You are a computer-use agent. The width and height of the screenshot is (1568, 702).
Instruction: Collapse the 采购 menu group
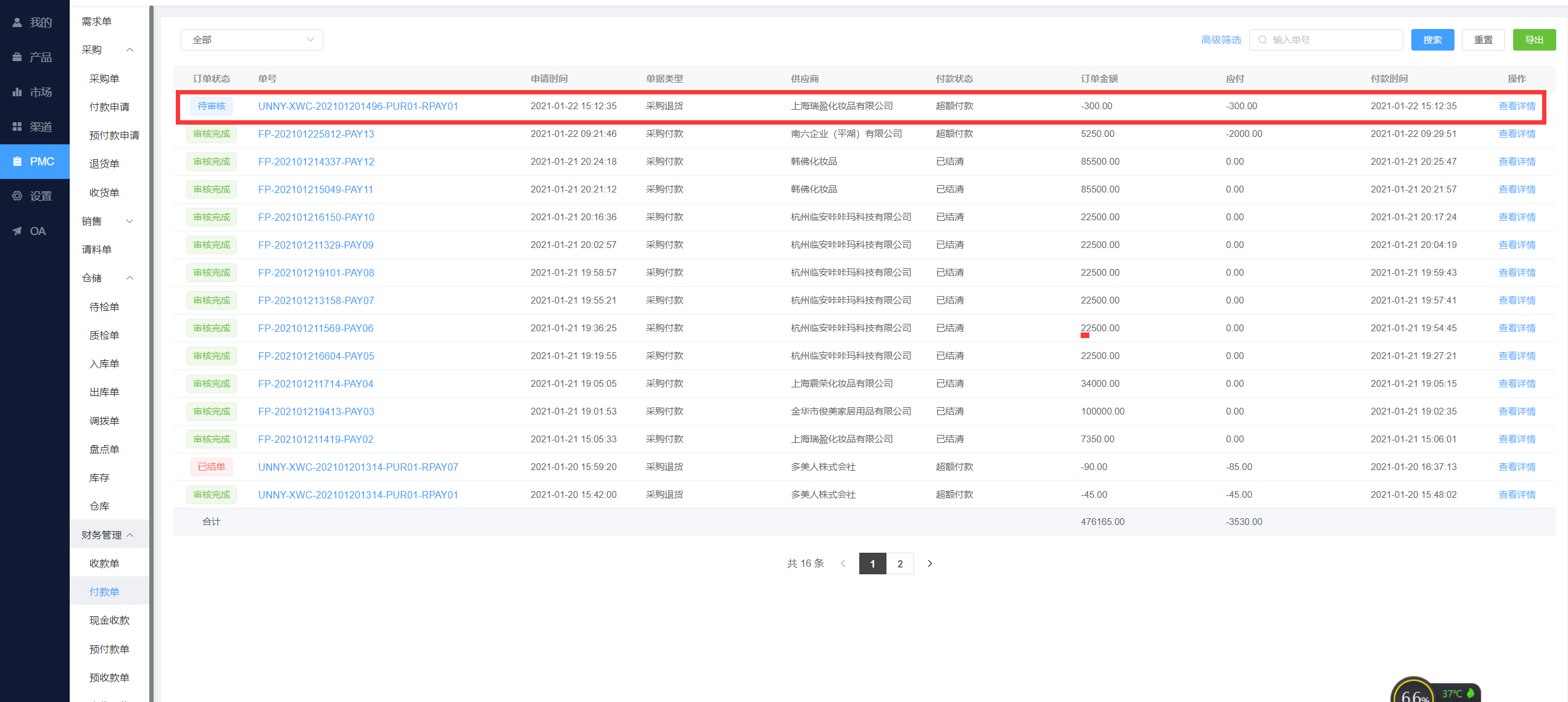click(x=130, y=50)
